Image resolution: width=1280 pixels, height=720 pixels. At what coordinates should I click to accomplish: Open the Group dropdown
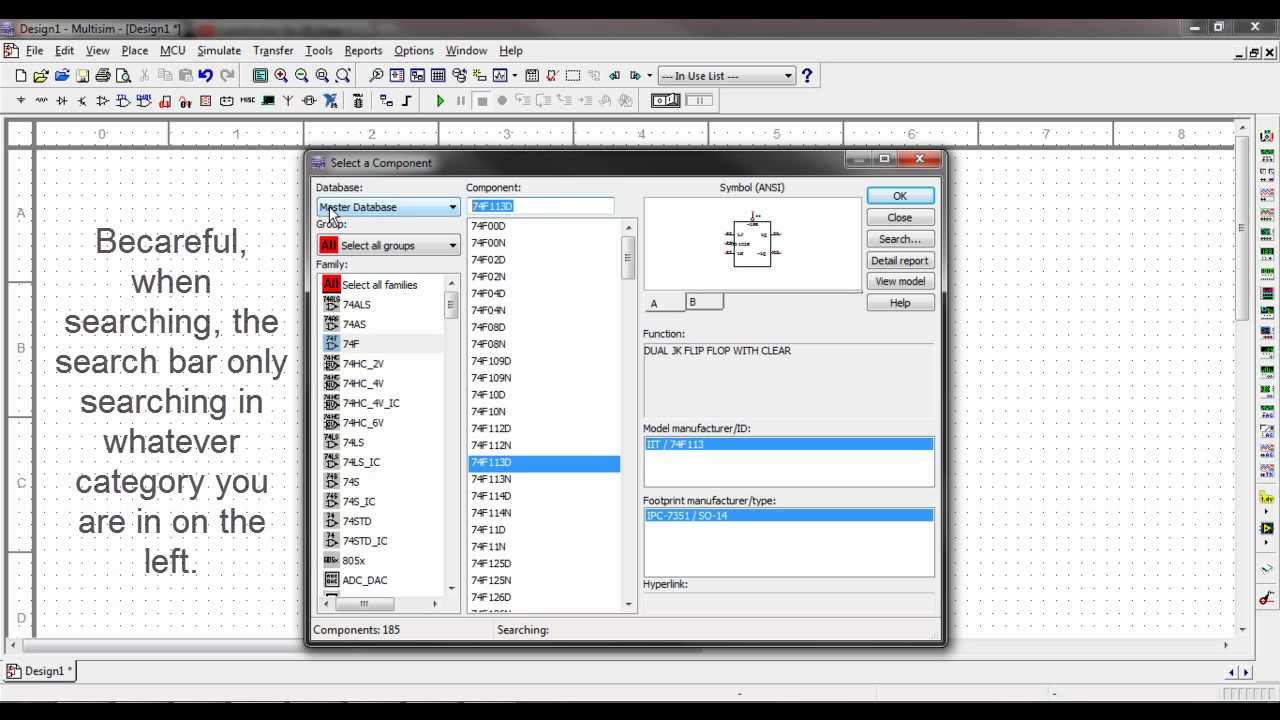[x=388, y=245]
